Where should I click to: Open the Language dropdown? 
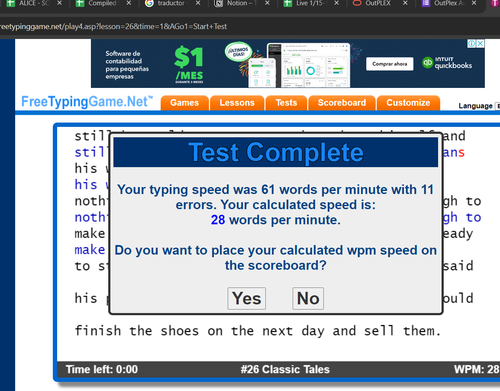(498, 106)
